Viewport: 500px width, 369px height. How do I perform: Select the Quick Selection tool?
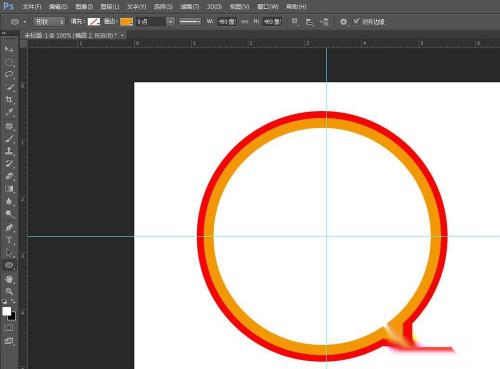9,87
